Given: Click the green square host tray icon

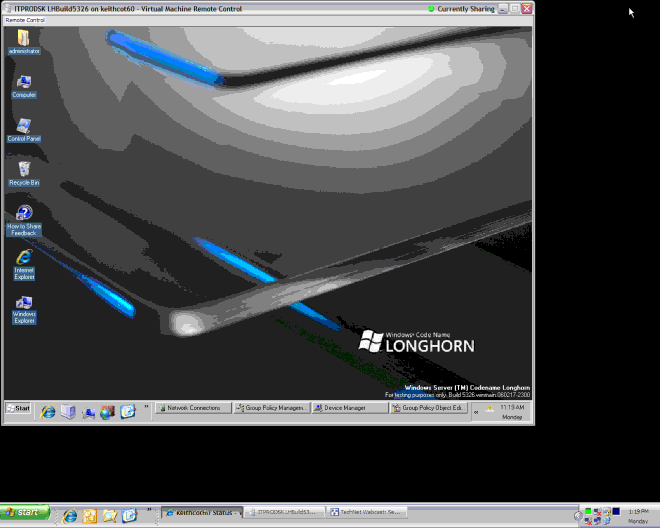Looking at the screenshot, I should [588, 511].
